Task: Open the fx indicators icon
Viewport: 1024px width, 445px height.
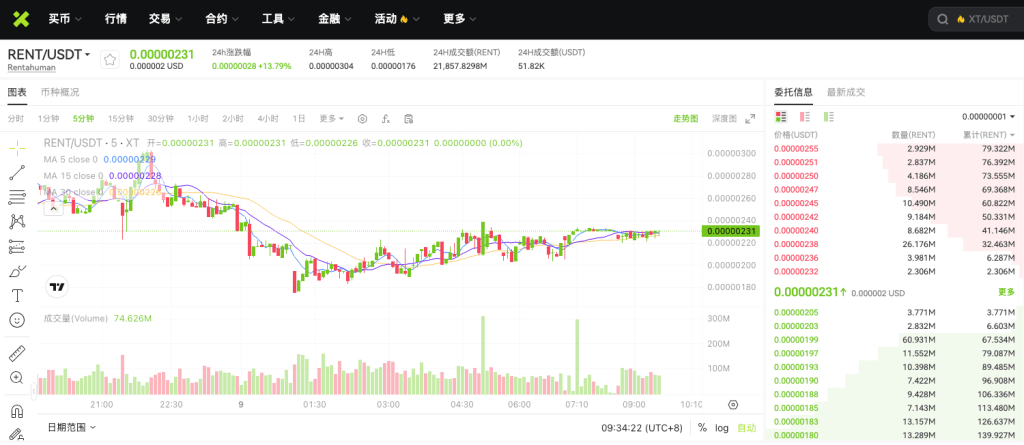Action: [x=386, y=118]
